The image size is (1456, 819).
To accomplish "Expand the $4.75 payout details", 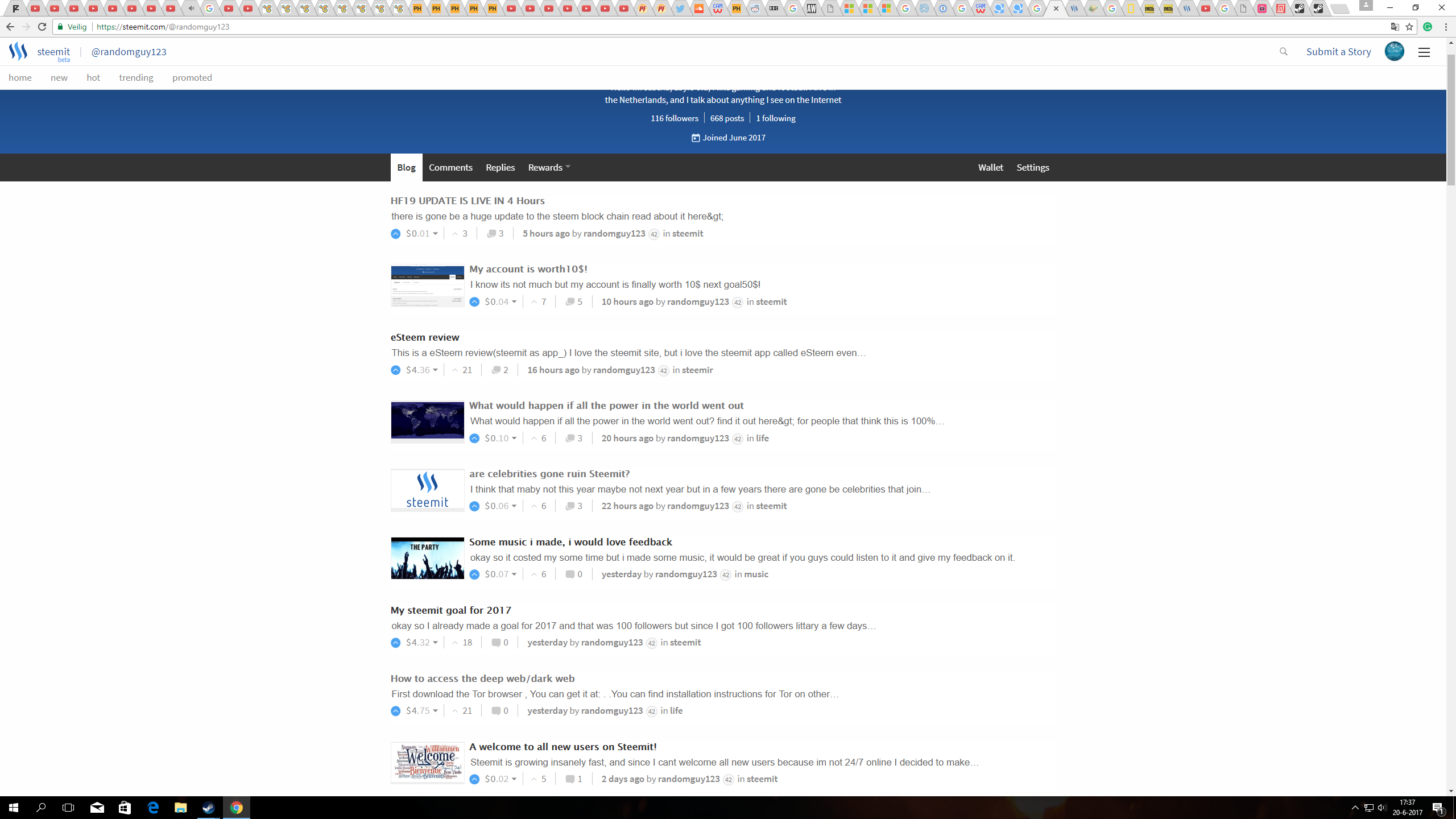I will (x=422, y=711).
